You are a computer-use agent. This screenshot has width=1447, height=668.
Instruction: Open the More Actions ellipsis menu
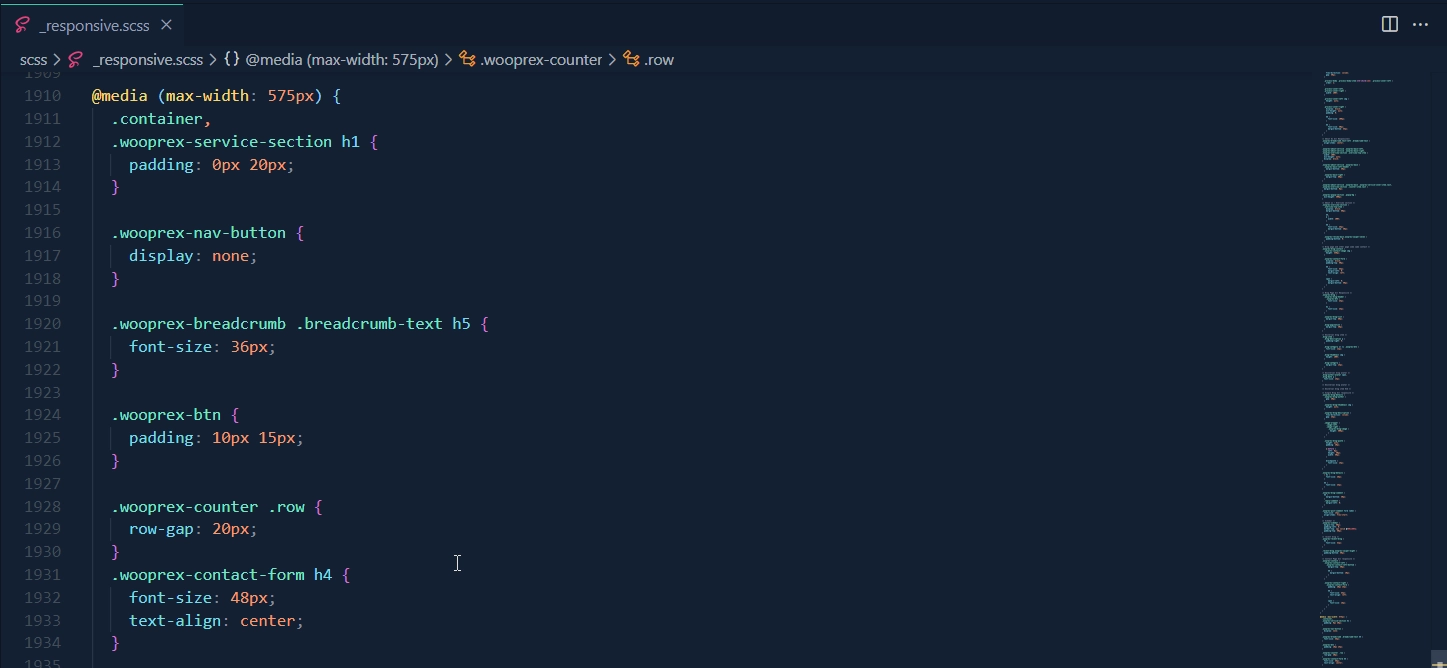coord(1420,25)
